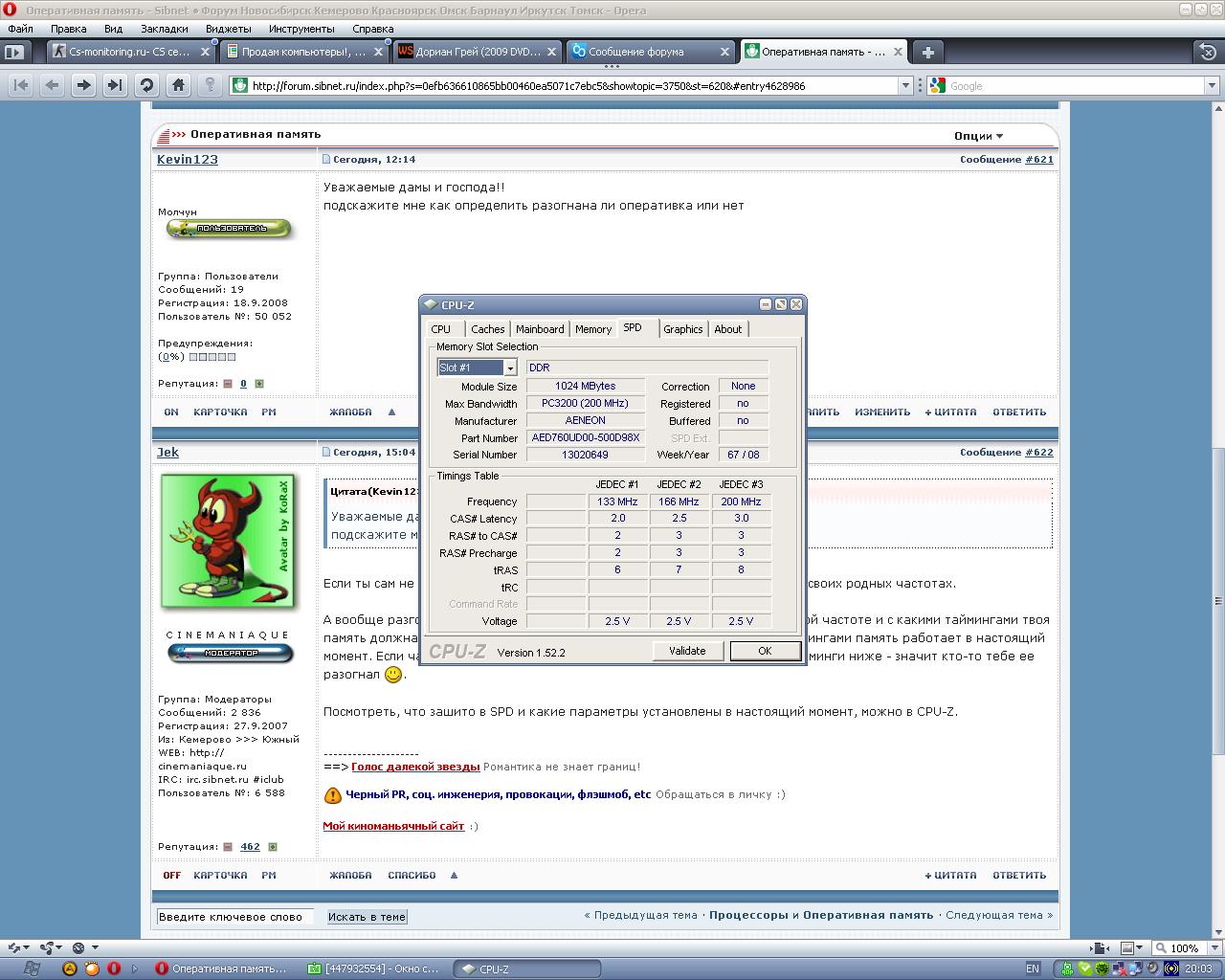Click the warning icon beside Черный PR
The height and width of the screenshot is (980, 1225).
[332, 794]
